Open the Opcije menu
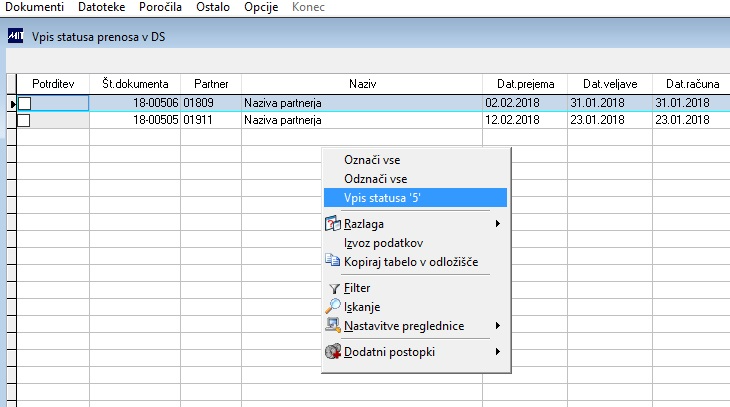This screenshot has width=730, height=407. pyautogui.click(x=261, y=7)
